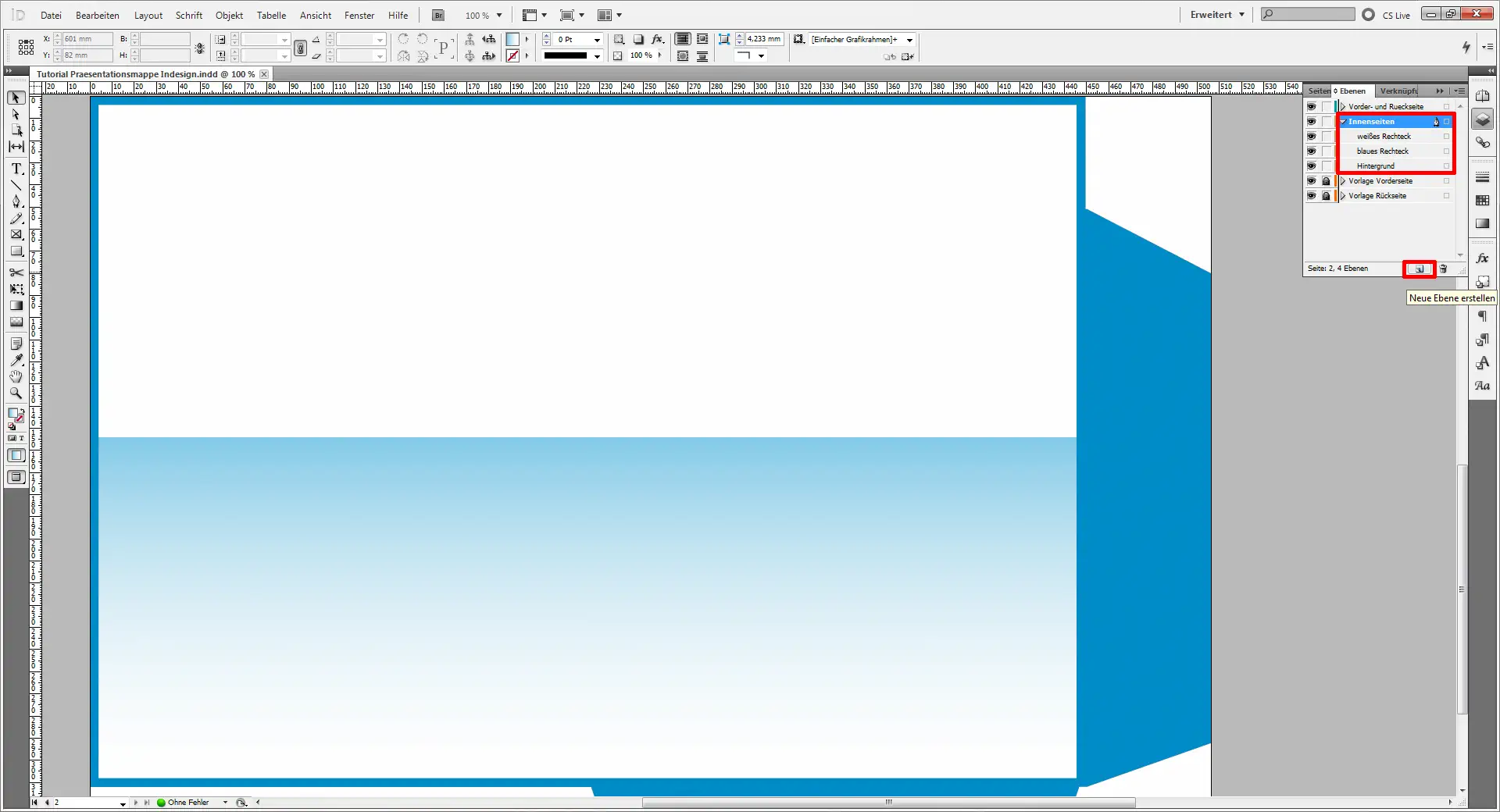Open the Objekt menu

pyautogui.click(x=229, y=15)
